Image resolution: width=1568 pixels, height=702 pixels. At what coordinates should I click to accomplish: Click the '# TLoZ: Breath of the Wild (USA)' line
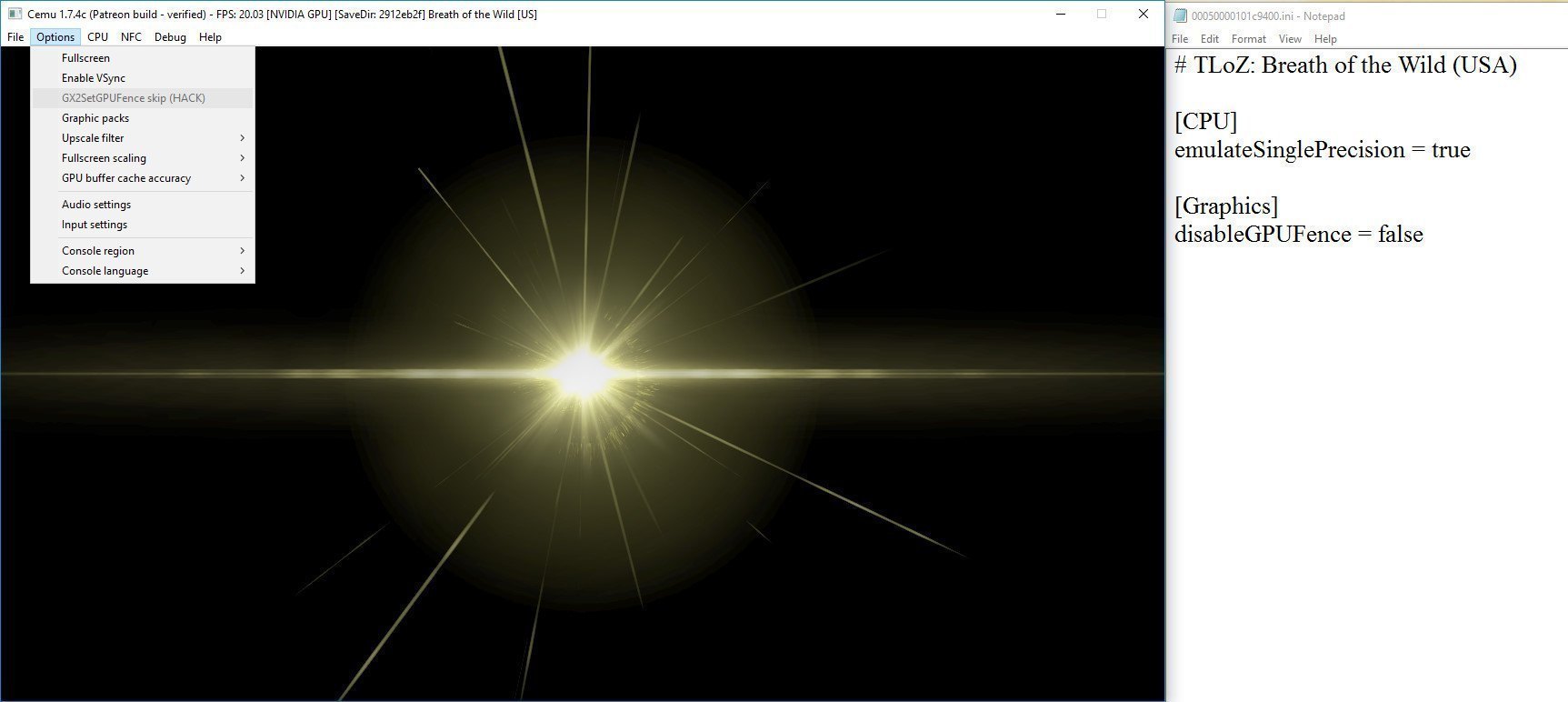pyautogui.click(x=1345, y=65)
